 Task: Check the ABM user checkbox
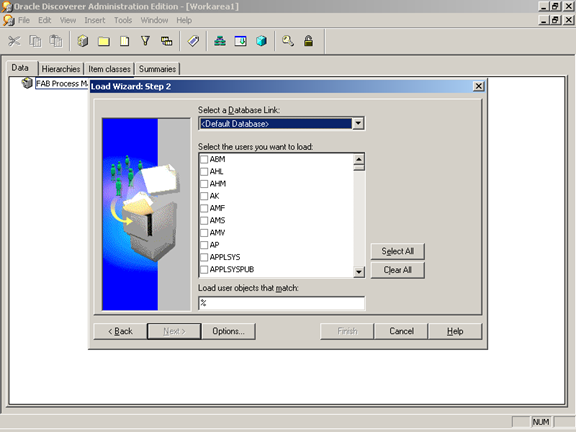click(x=204, y=159)
